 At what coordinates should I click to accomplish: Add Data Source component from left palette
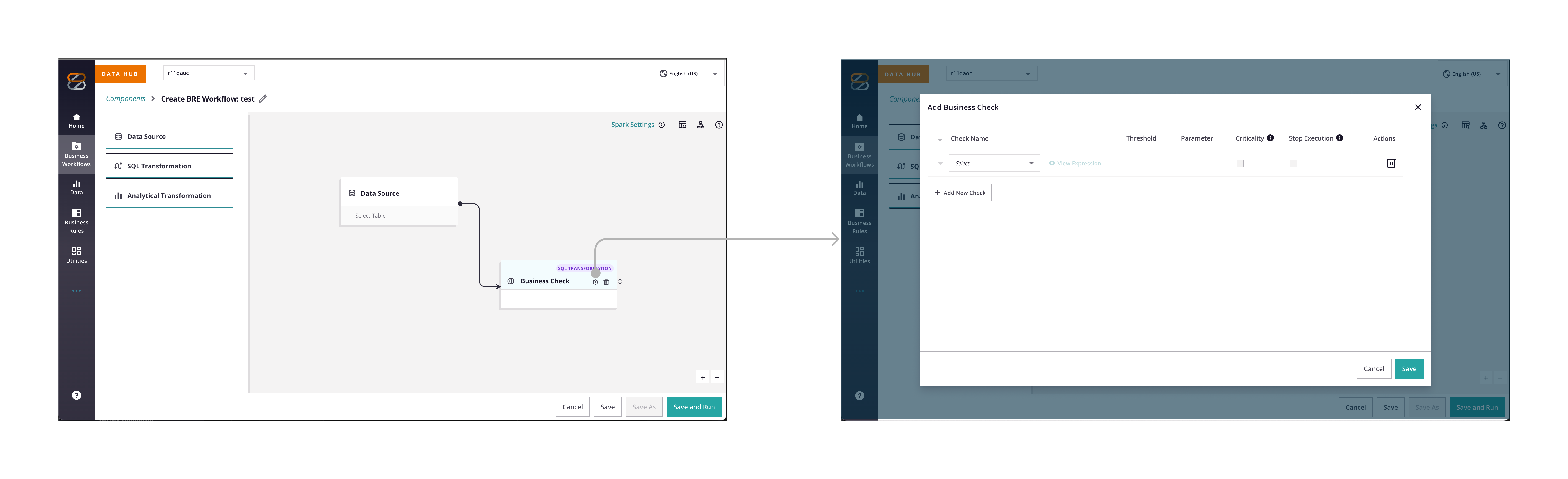(x=169, y=136)
